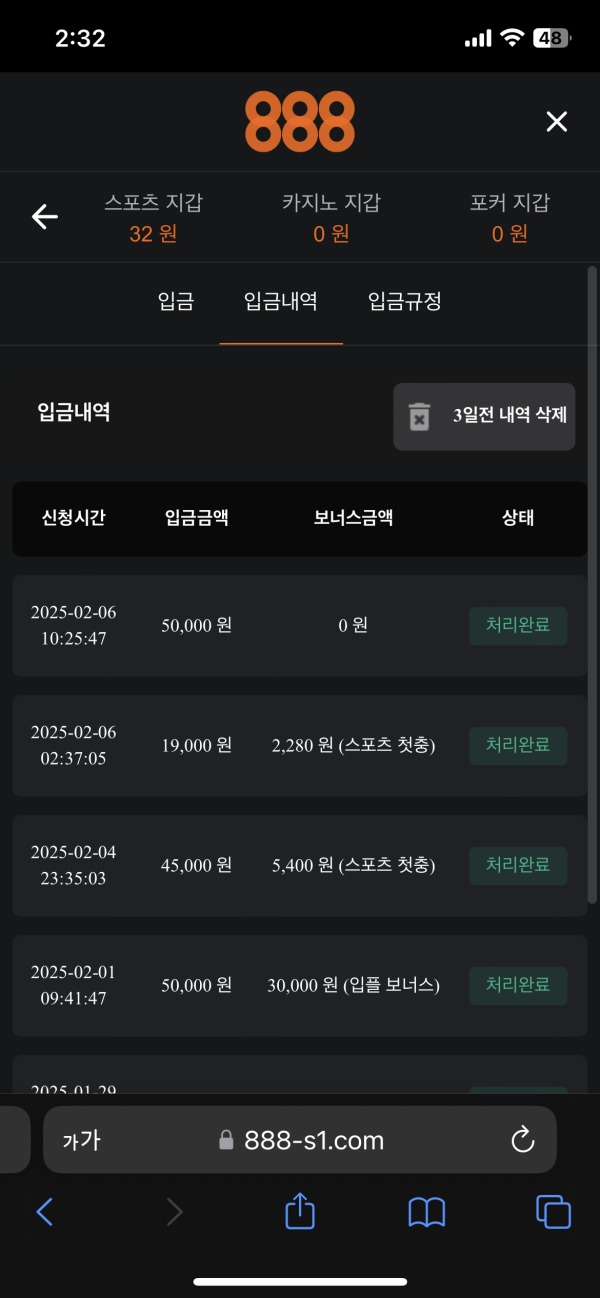Tap the padlock icon in the address bar
The image size is (600, 1298).
(x=227, y=1139)
